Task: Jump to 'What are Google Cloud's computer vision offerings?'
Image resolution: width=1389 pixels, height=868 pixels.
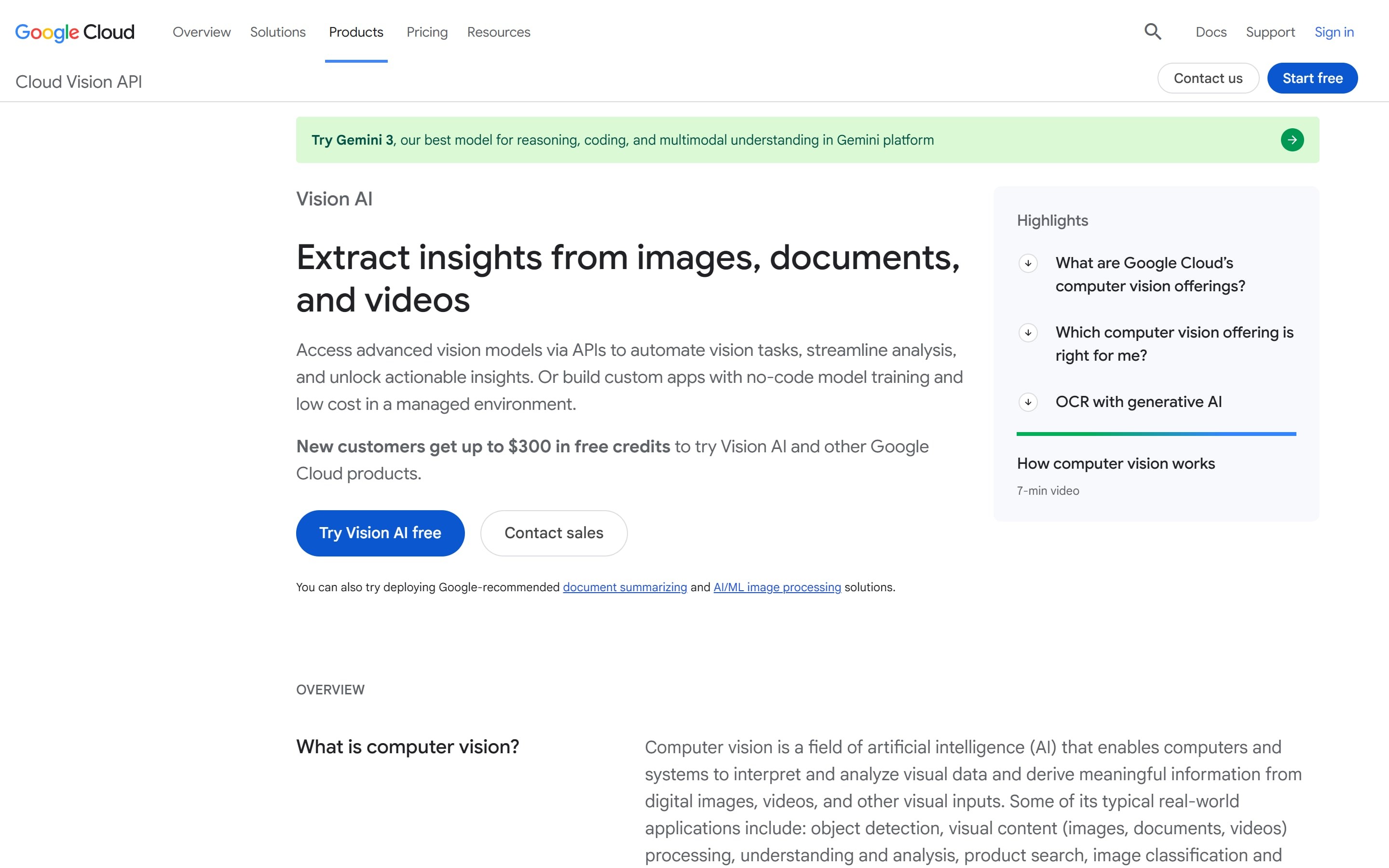Action: coord(1150,274)
